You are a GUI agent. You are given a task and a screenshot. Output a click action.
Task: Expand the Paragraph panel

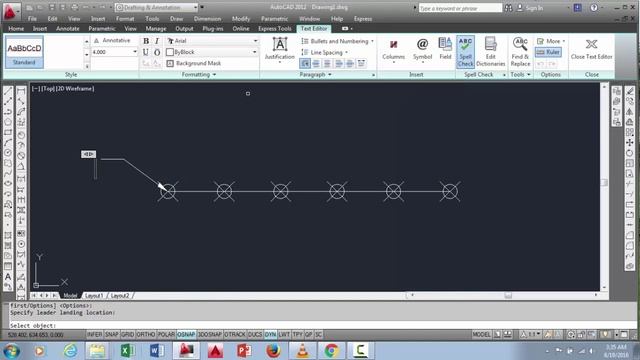pyautogui.click(x=316, y=75)
